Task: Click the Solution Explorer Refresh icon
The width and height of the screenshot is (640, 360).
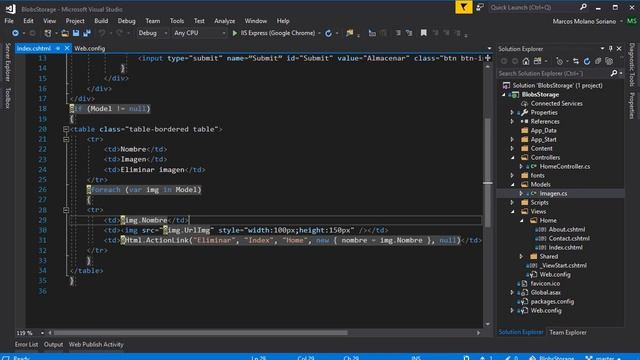Action: pyautogui.click(x=587, y=61)
